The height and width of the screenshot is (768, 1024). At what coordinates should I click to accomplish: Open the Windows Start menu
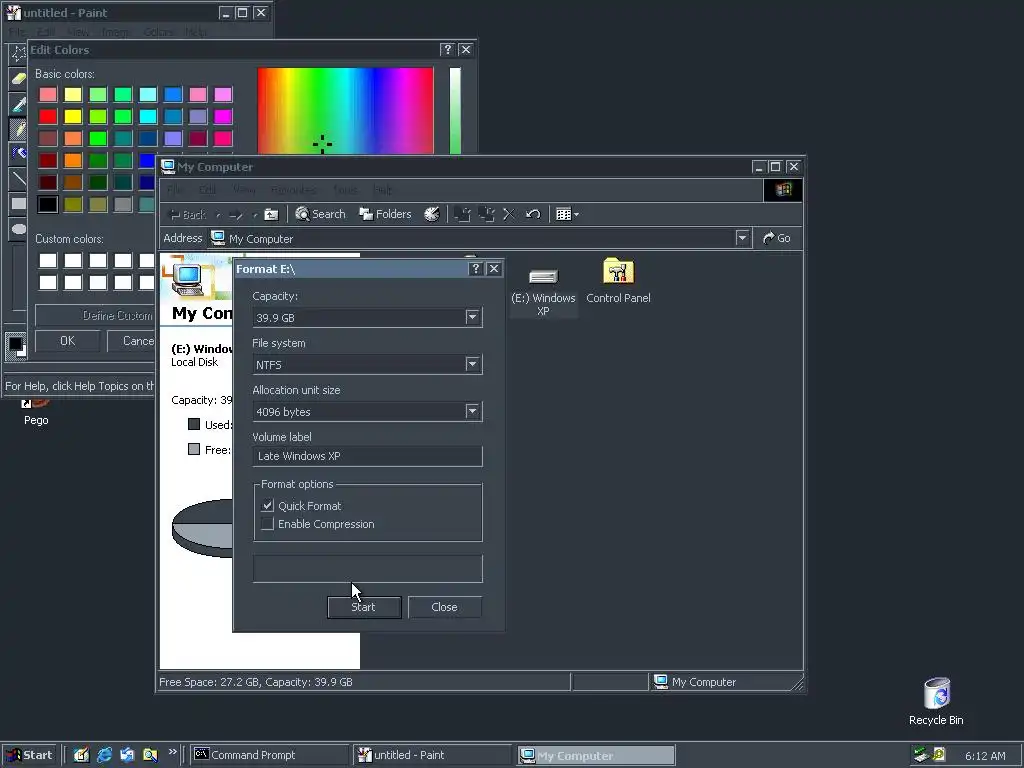coord(29,755)
